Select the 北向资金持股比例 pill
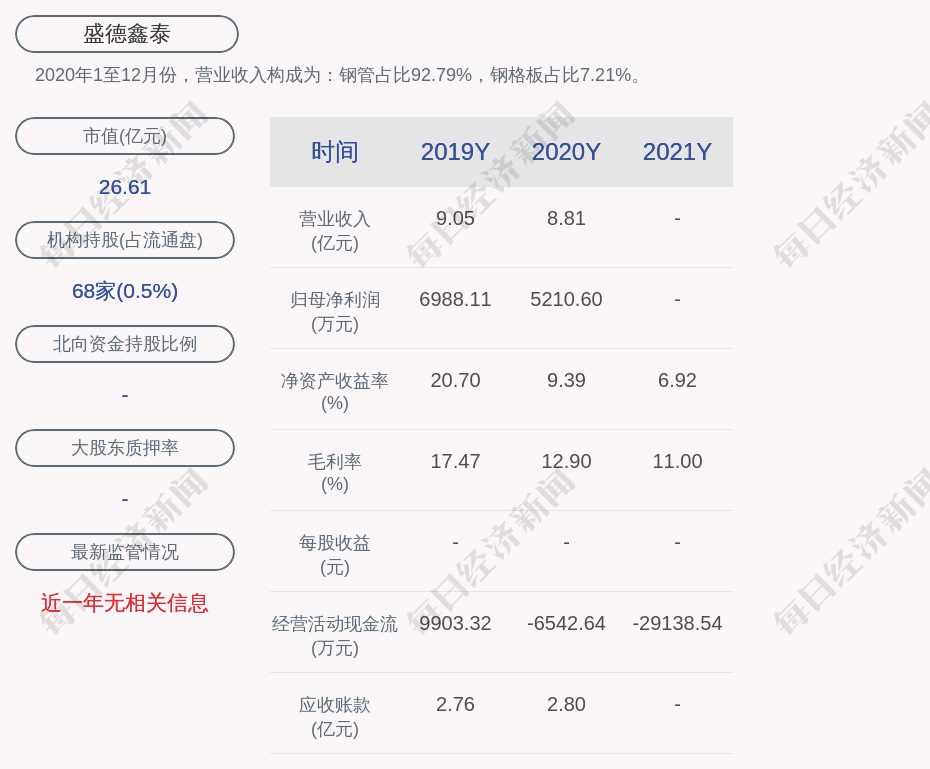This screenshot has height=769, width=930. [x=125, y=344]
